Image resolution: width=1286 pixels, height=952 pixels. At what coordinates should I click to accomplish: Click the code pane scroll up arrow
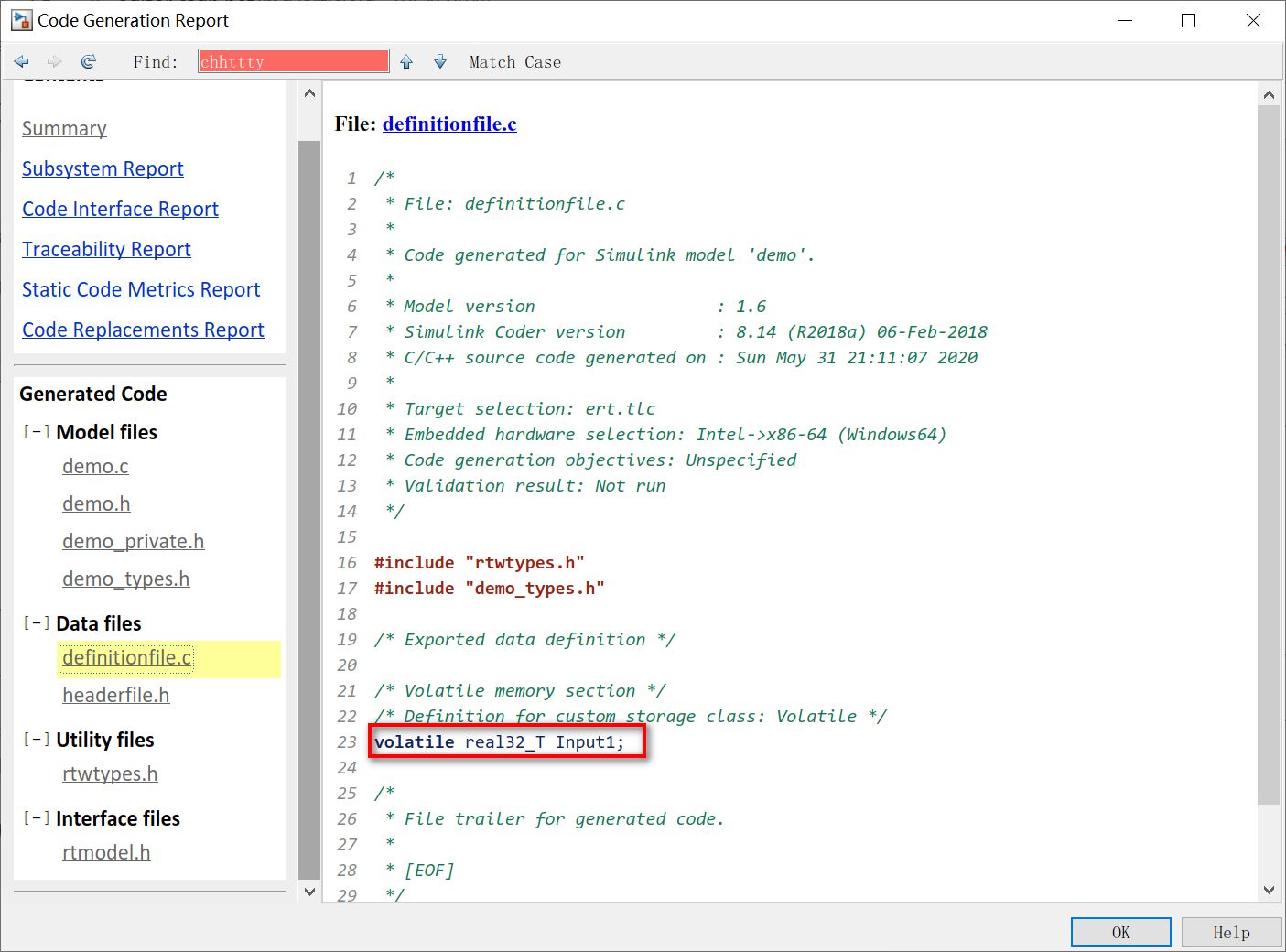1269,94
